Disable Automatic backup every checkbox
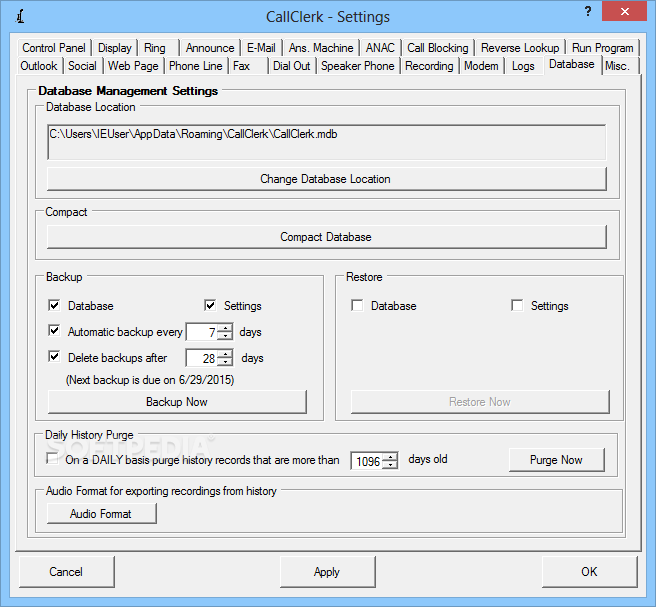This screenshot has width=656, height=607. pos(54,331)
